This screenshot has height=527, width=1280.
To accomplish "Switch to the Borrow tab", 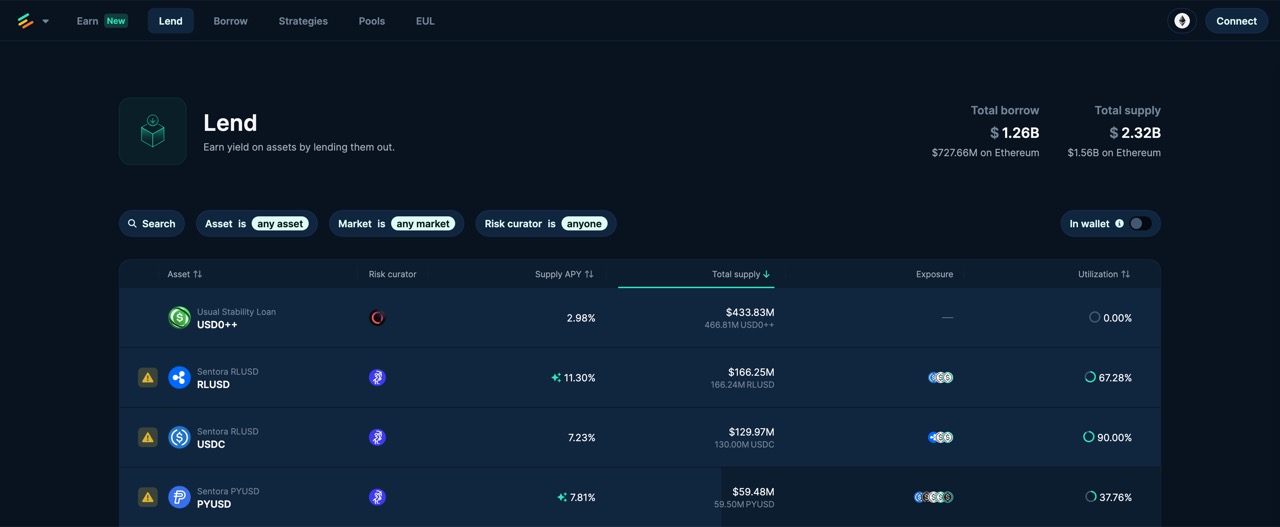I will [230, 21].
